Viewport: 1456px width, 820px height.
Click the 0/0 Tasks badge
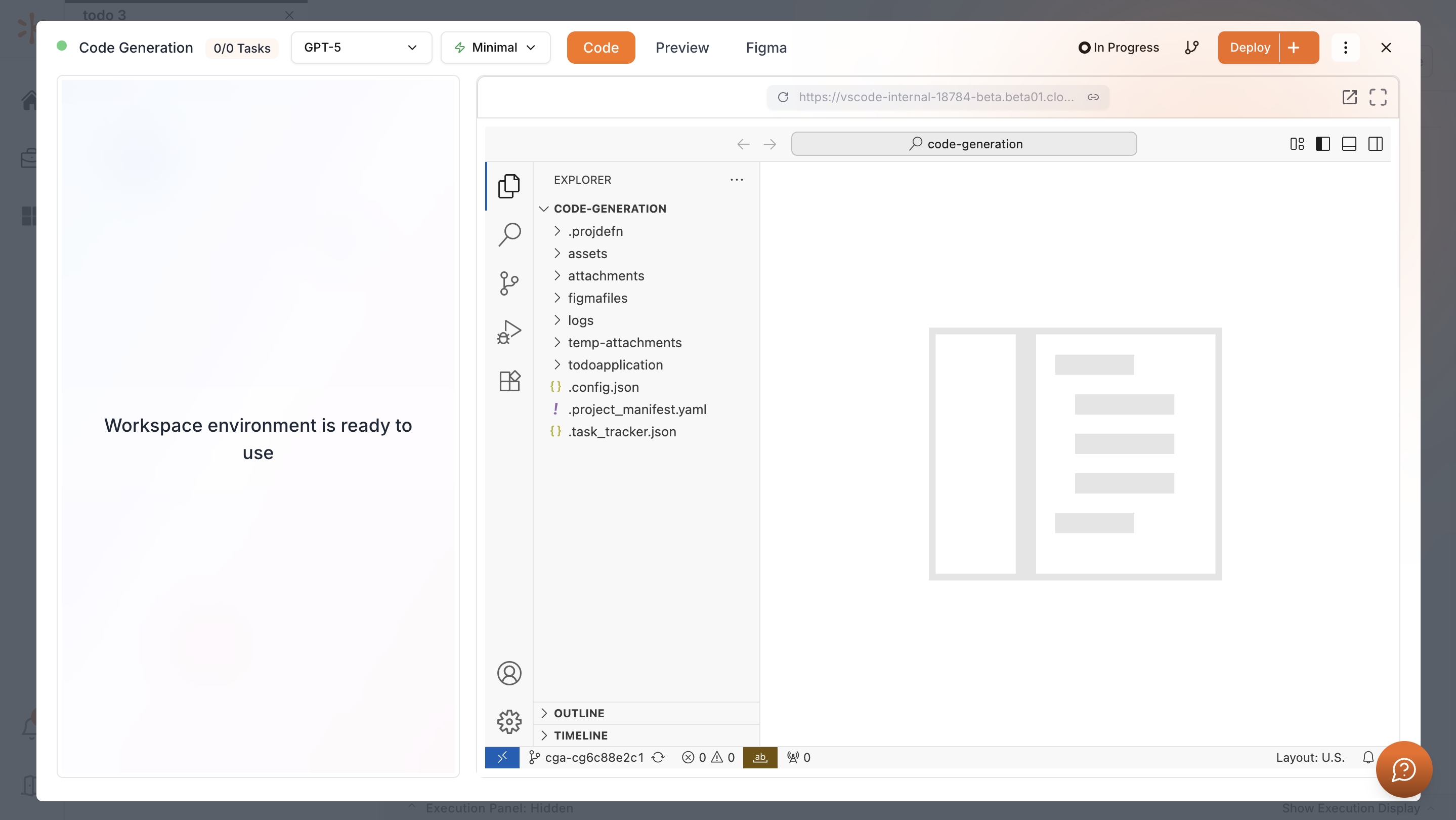point(242,48)
